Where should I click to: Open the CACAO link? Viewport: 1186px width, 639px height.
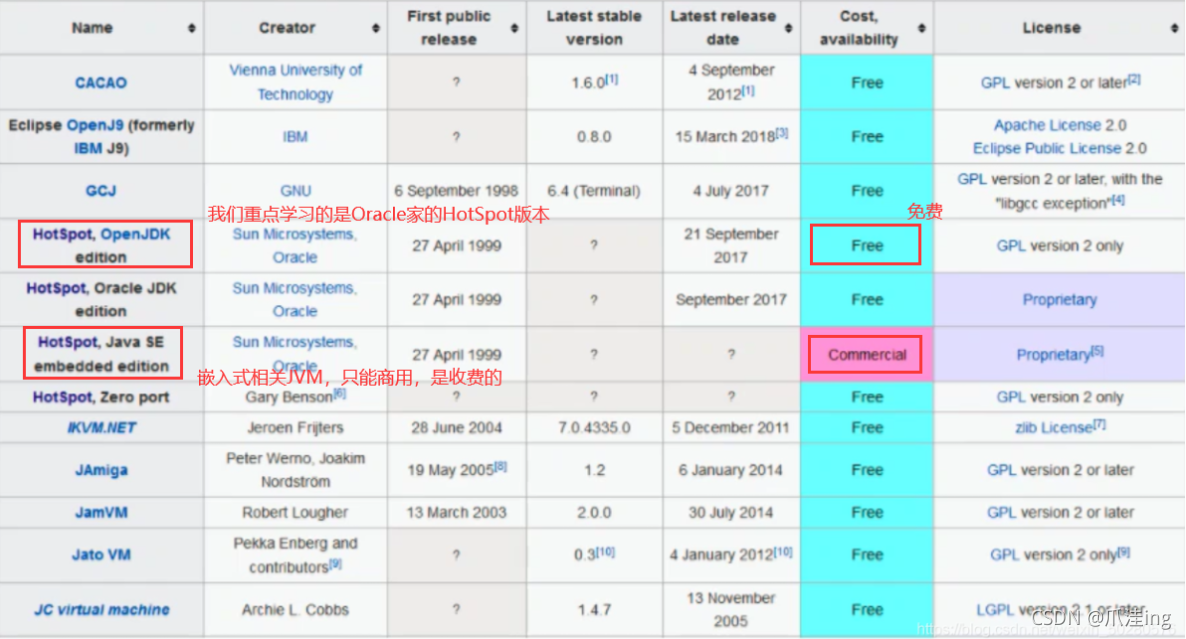pos(101,82)
